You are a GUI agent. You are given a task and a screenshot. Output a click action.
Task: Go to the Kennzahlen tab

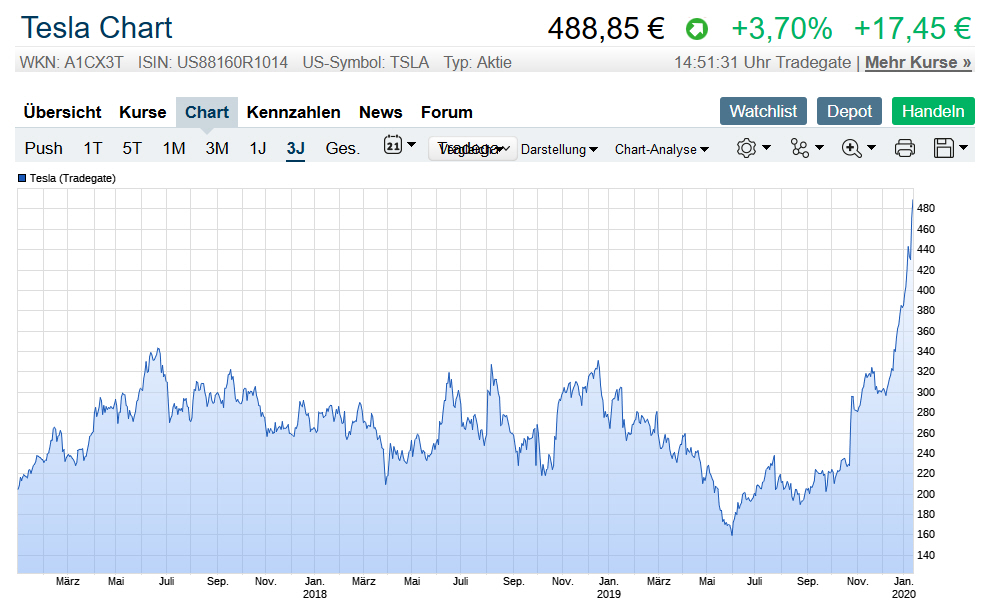point(294,112)
